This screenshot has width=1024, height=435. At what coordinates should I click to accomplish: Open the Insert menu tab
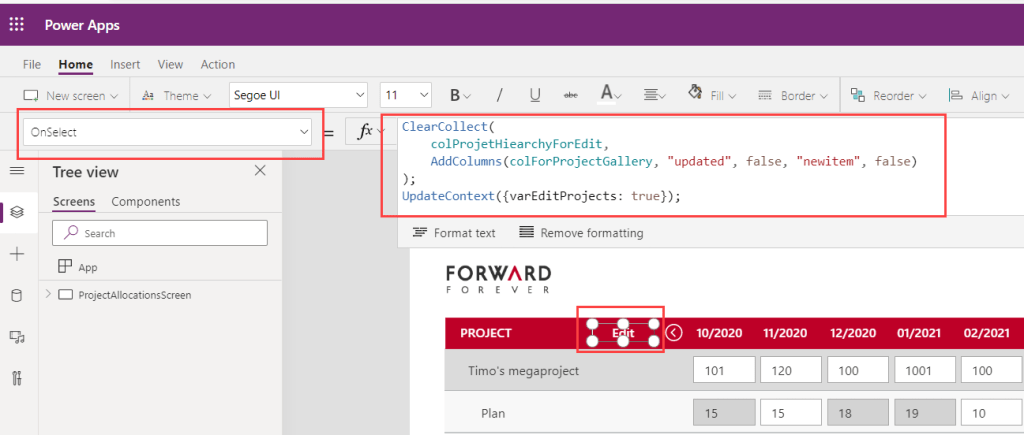coord(125,64)
